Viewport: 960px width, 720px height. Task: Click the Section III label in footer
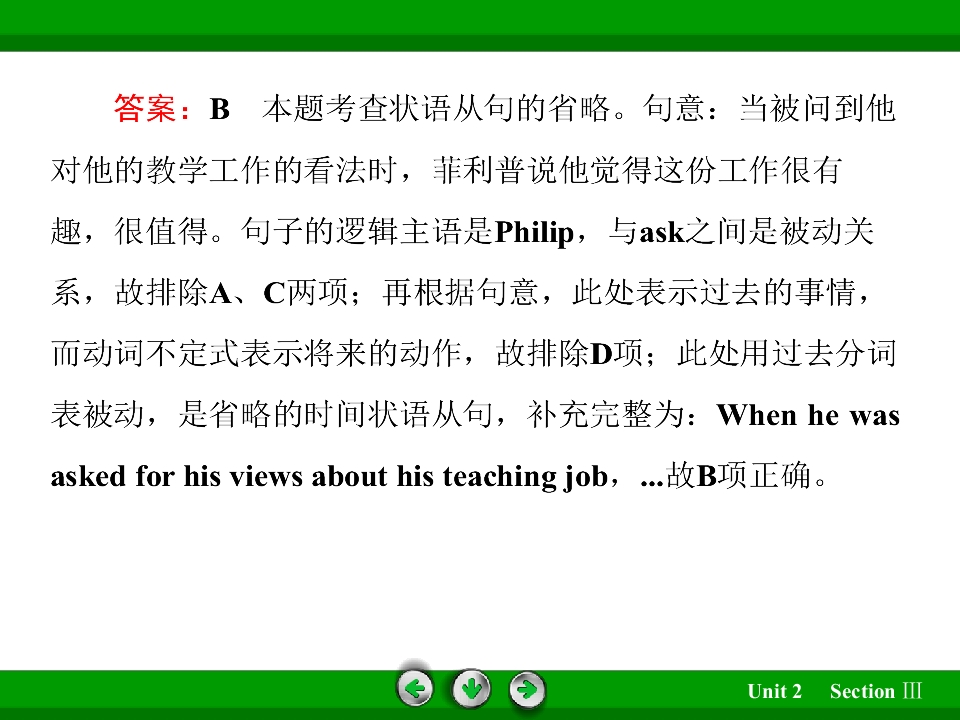point(876,691)
